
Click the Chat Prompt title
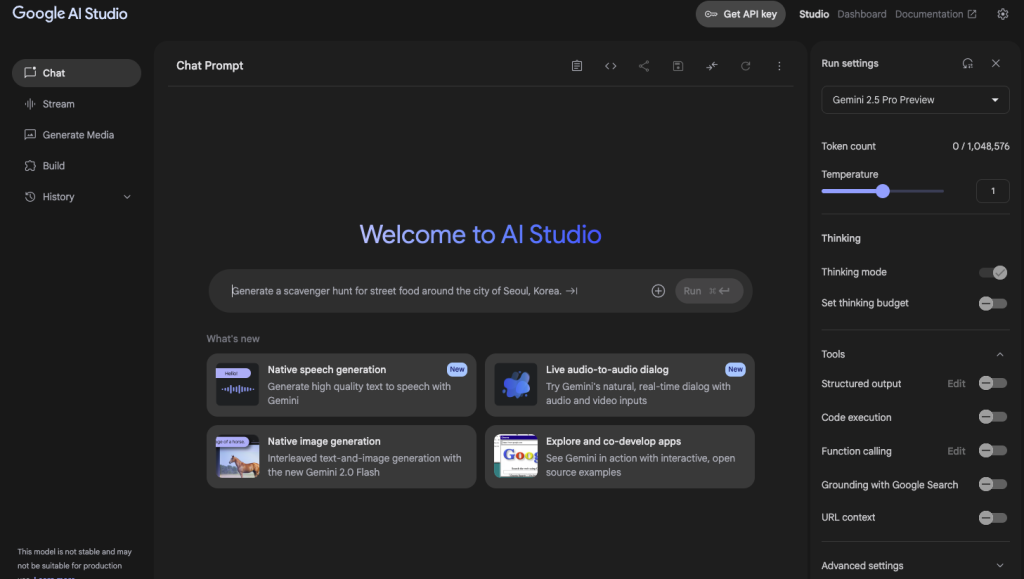pos(210,66)
